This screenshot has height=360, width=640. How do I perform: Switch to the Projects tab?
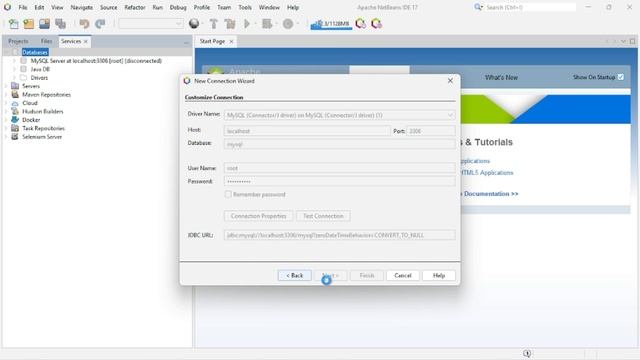pos(18,41)
